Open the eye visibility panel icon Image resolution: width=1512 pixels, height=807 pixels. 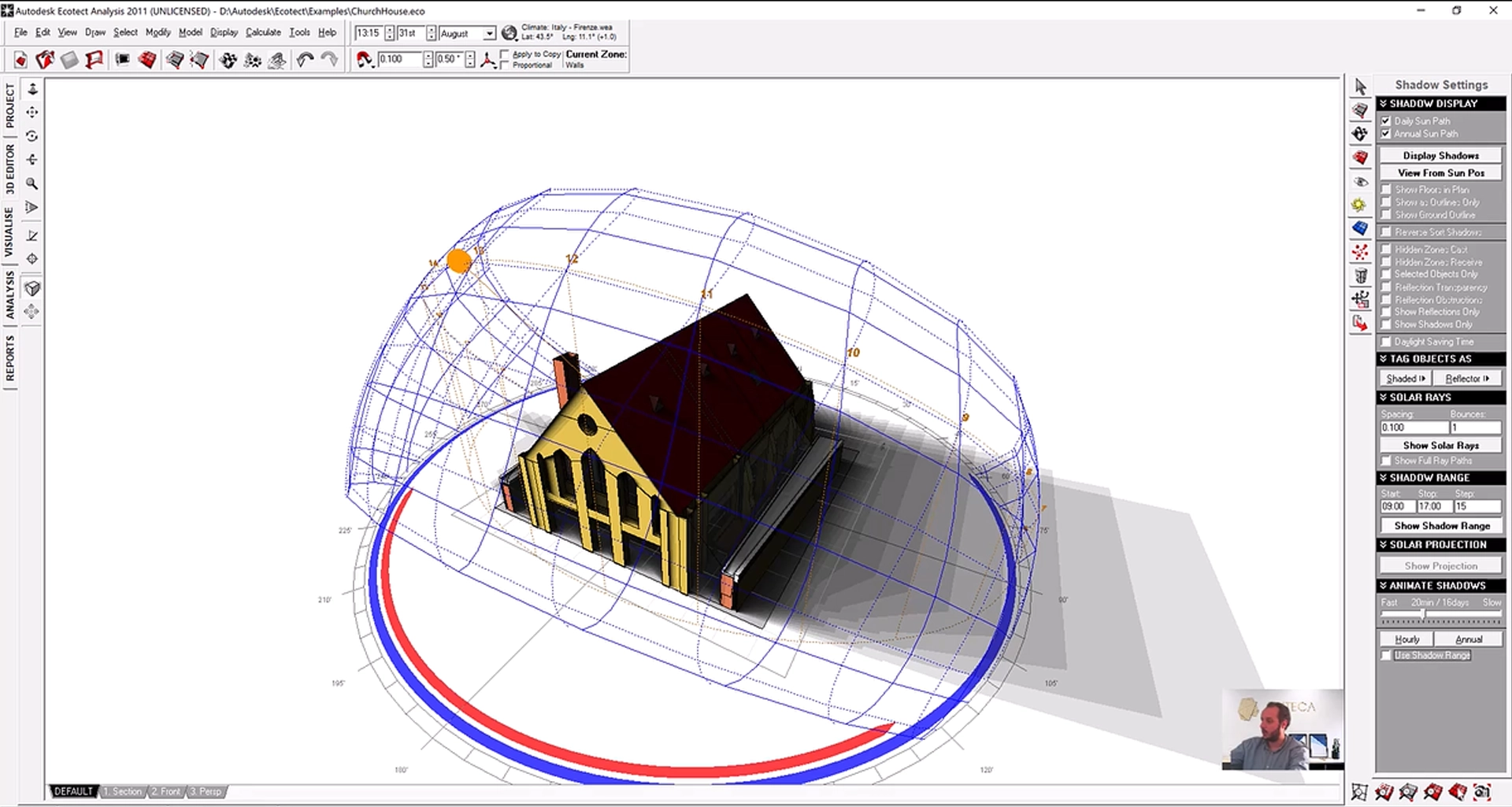(x=1360, y=182)
